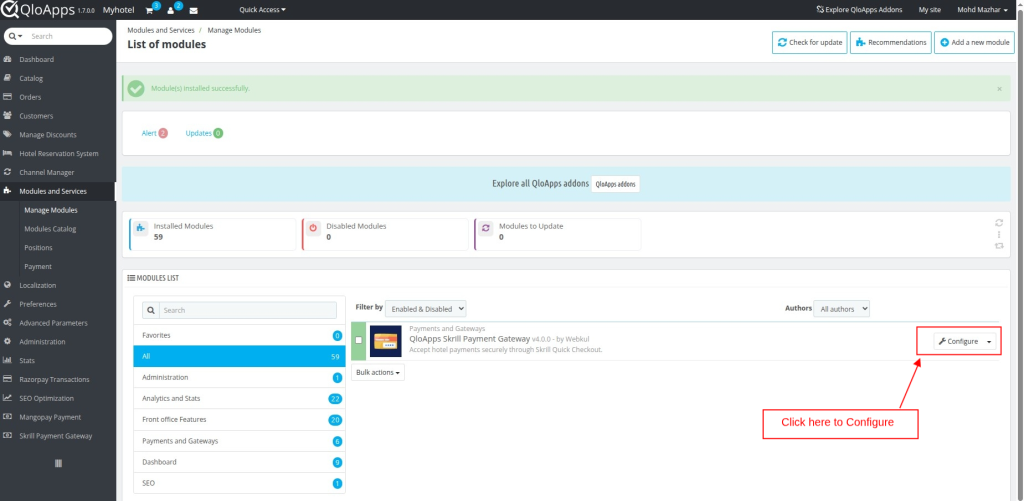Click the Disabled Modules power icon
This screenshot has width=1024, height=501.
coord(313,228)
